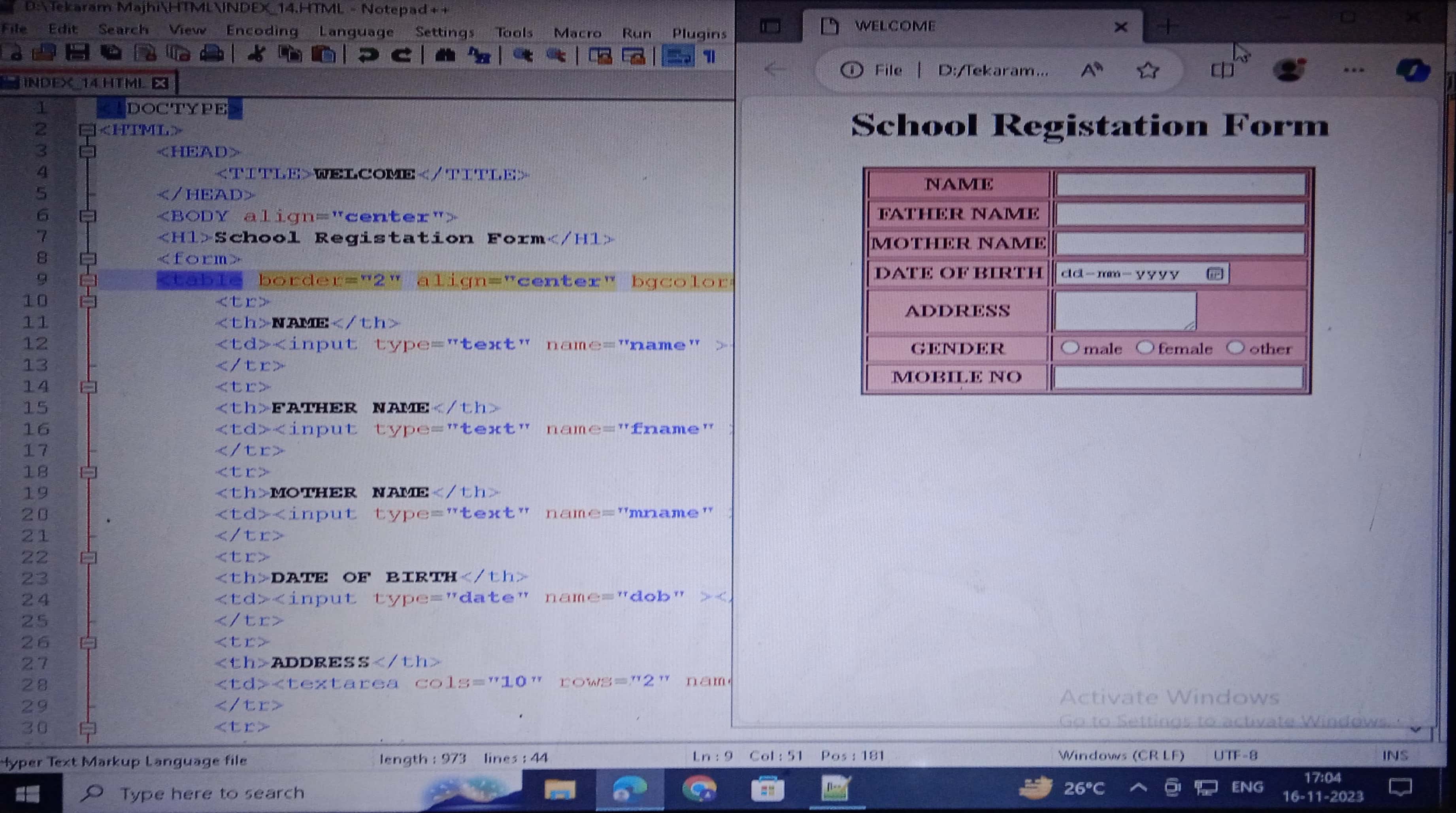Screen dimensions: 1456x813
Task: Click the FATHER NAME text field
Action: pyautogui.click(x=1180, y=214)
